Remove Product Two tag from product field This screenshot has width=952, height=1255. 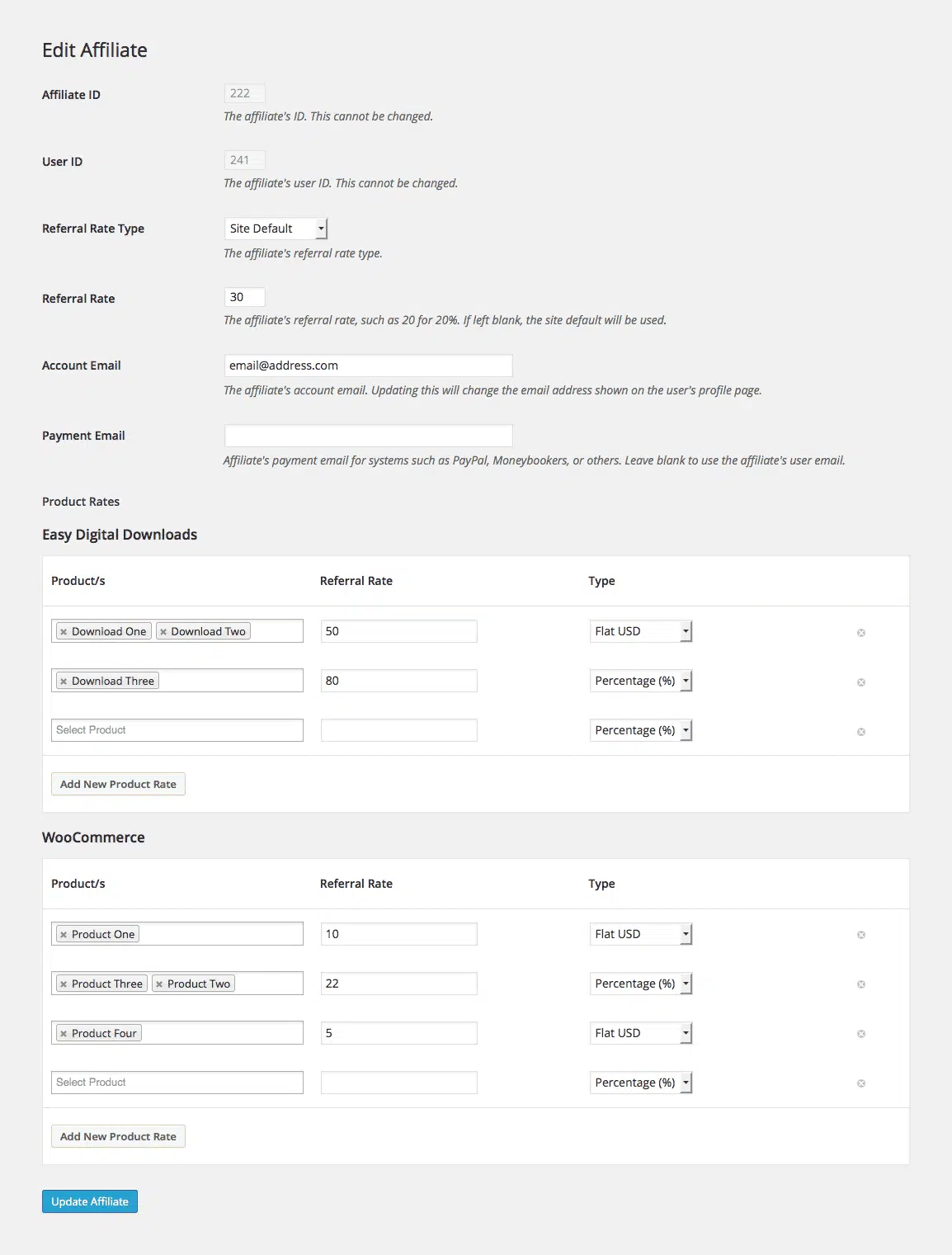159,984
